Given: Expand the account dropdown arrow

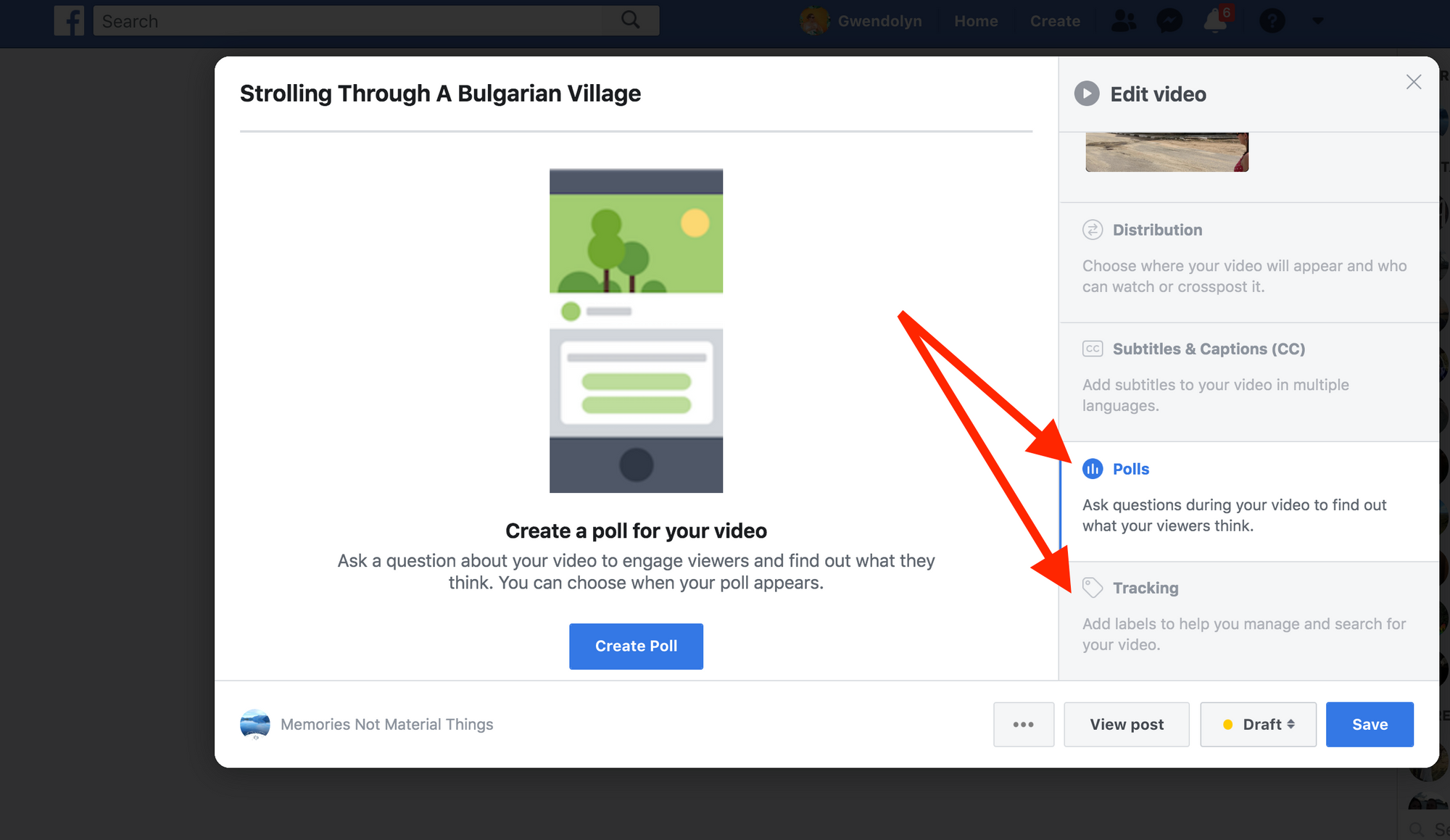Looking at the screenshot, I should [x=1318, y=21].
